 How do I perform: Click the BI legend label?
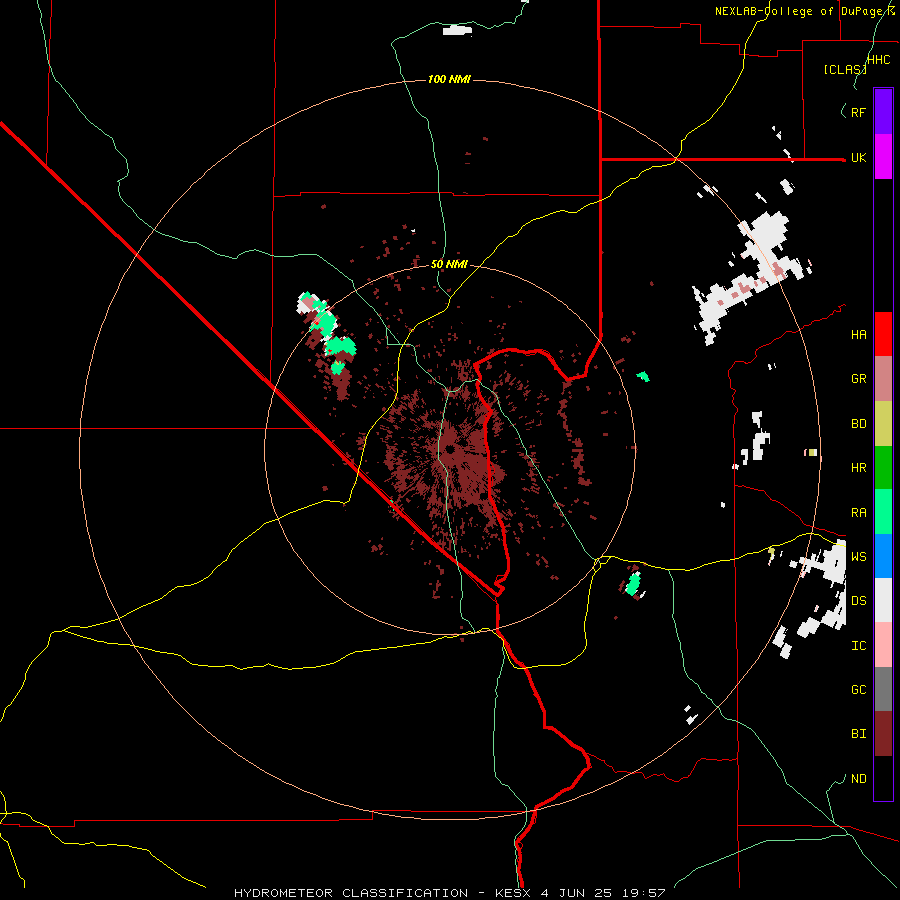[858, 734]
